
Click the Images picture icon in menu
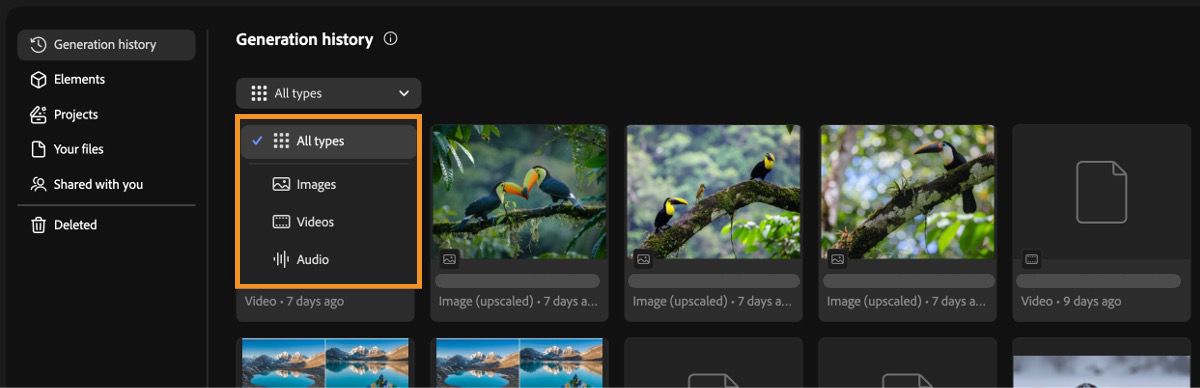point(281,185)
